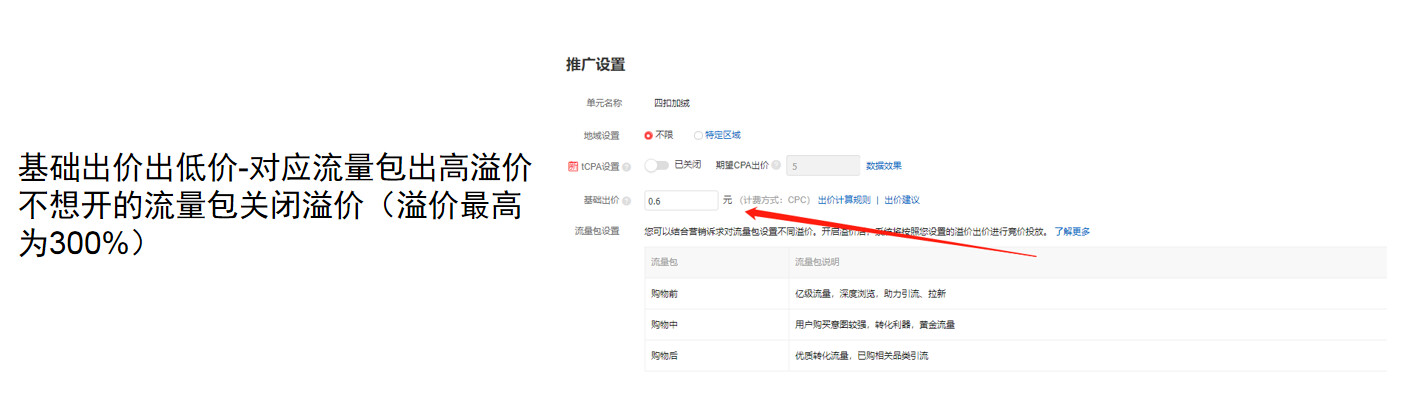
Task: Click the unit name 四扣加绒
Action: pos(671,103)
